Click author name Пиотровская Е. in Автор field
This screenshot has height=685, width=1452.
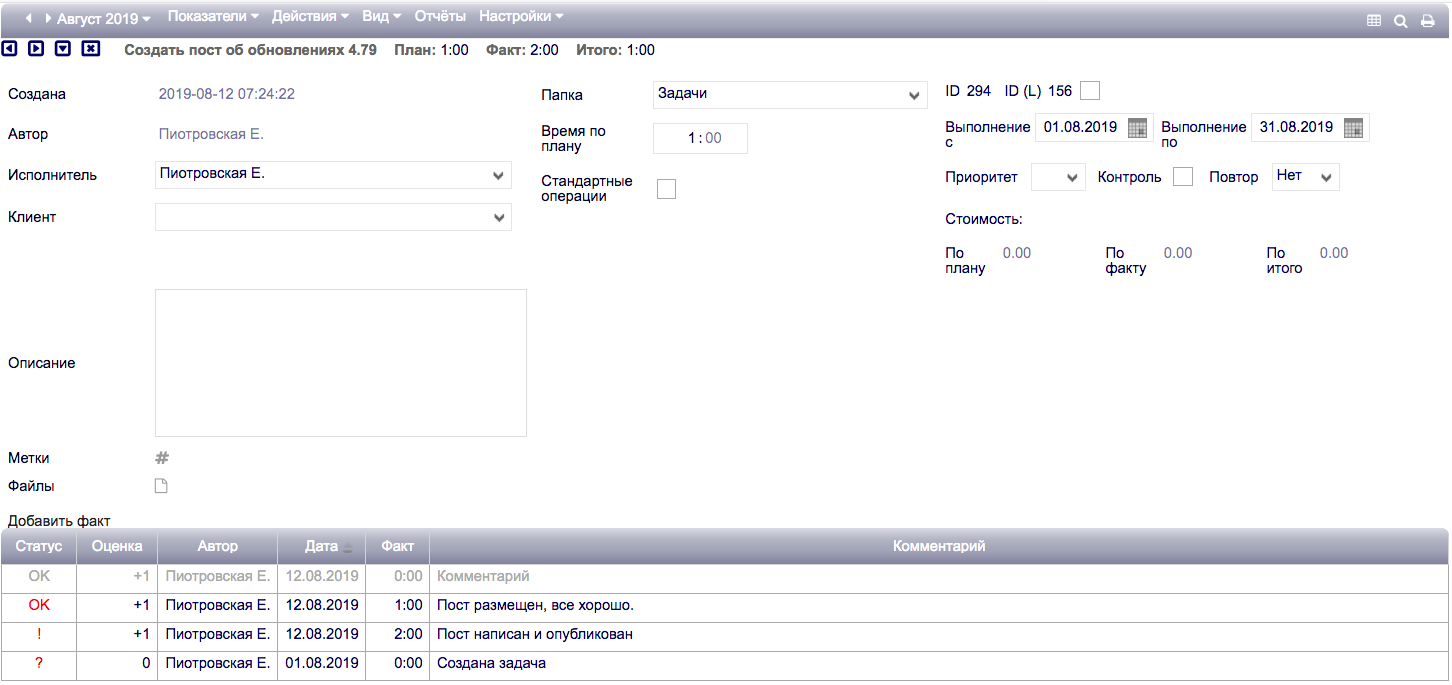click(211, 134)
